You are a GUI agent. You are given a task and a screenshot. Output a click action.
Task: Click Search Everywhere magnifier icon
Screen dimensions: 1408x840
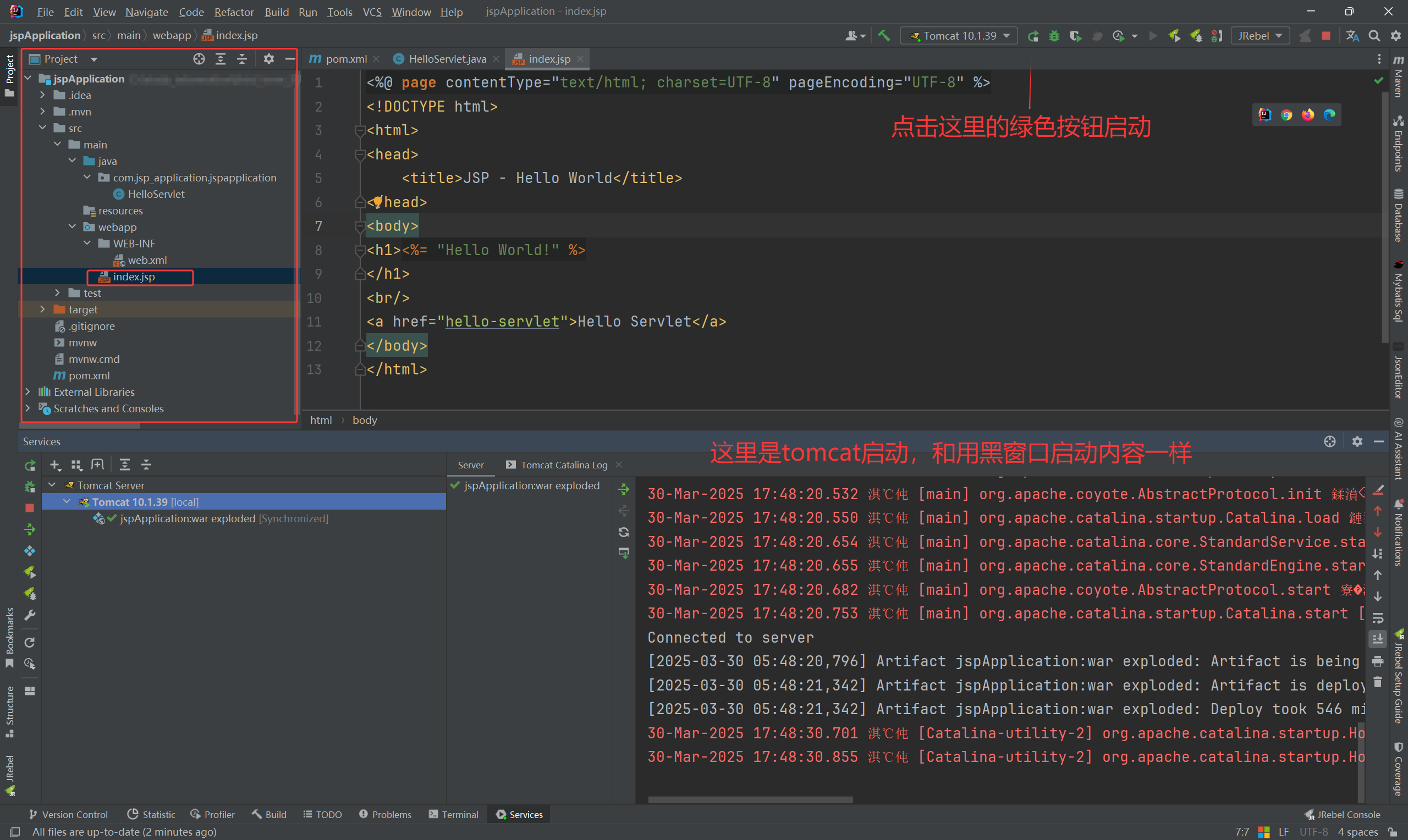coord(1374,36)
